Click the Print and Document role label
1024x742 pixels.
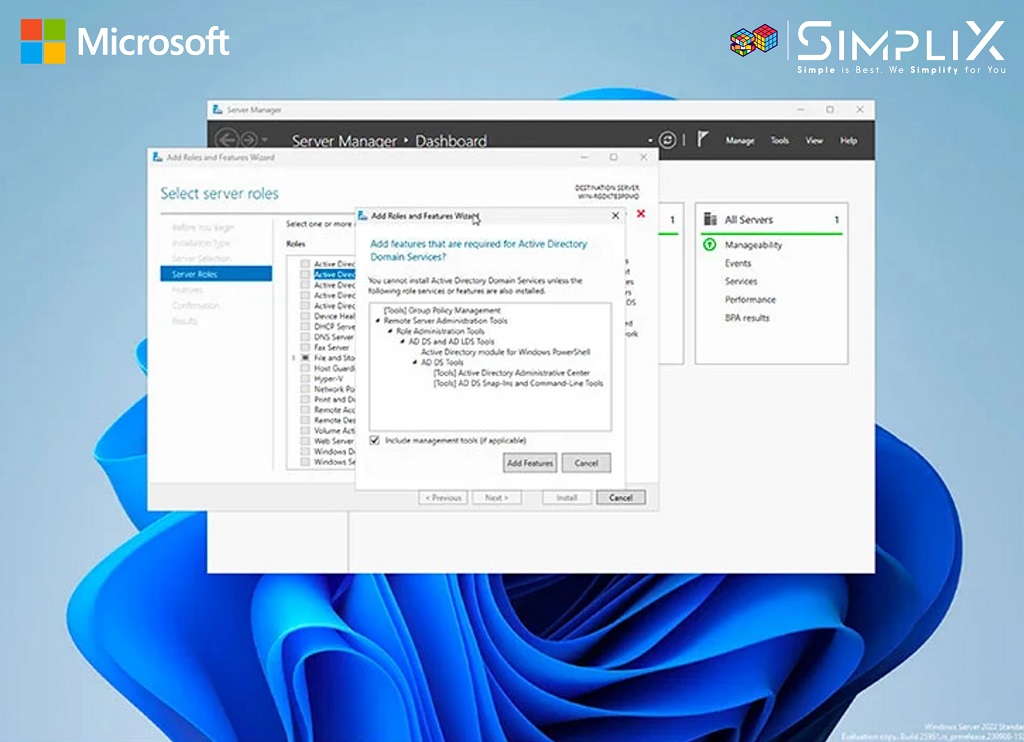pos(334,399)
